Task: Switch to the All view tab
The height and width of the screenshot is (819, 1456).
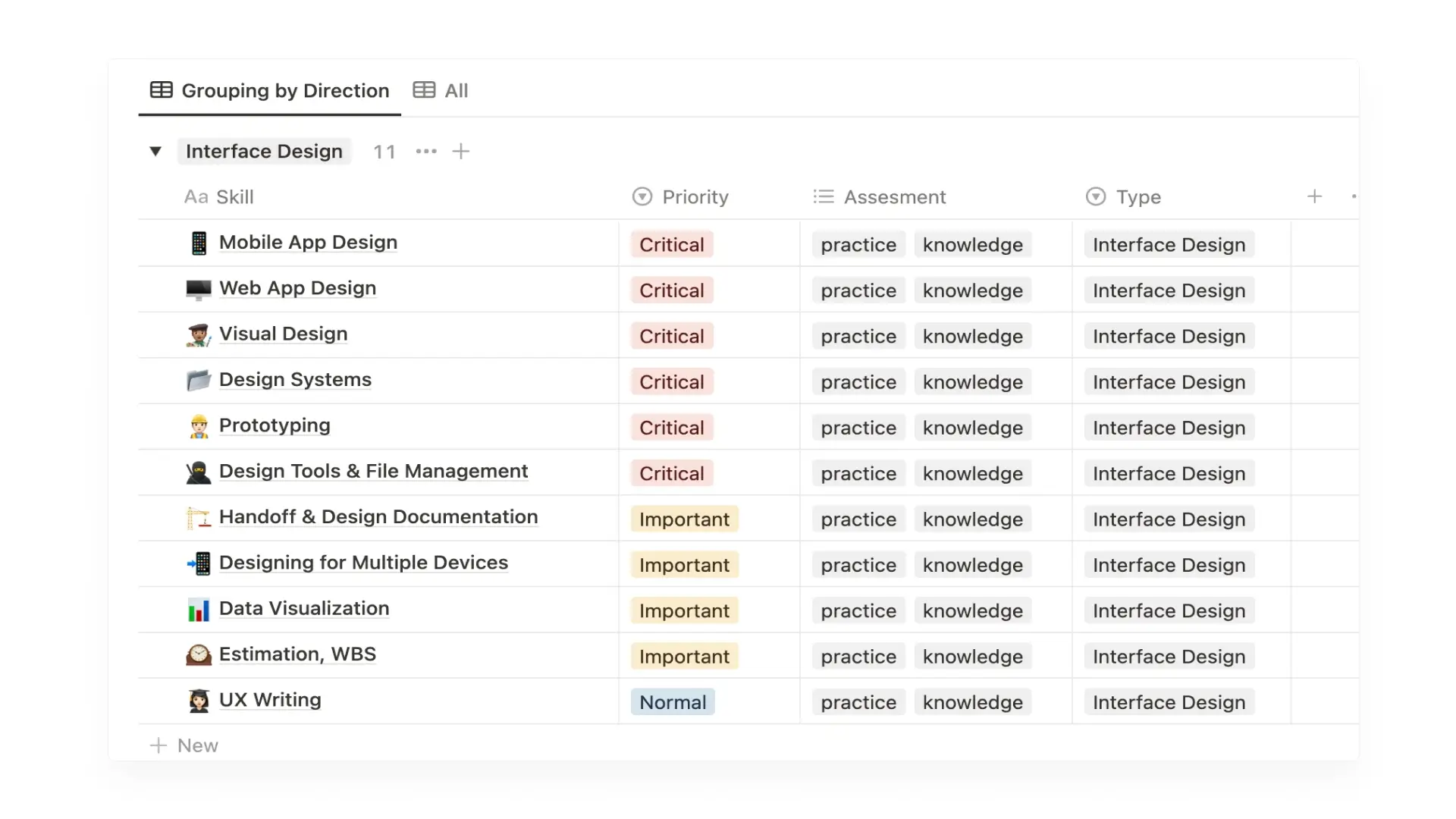Action: (x=441, y=91)
